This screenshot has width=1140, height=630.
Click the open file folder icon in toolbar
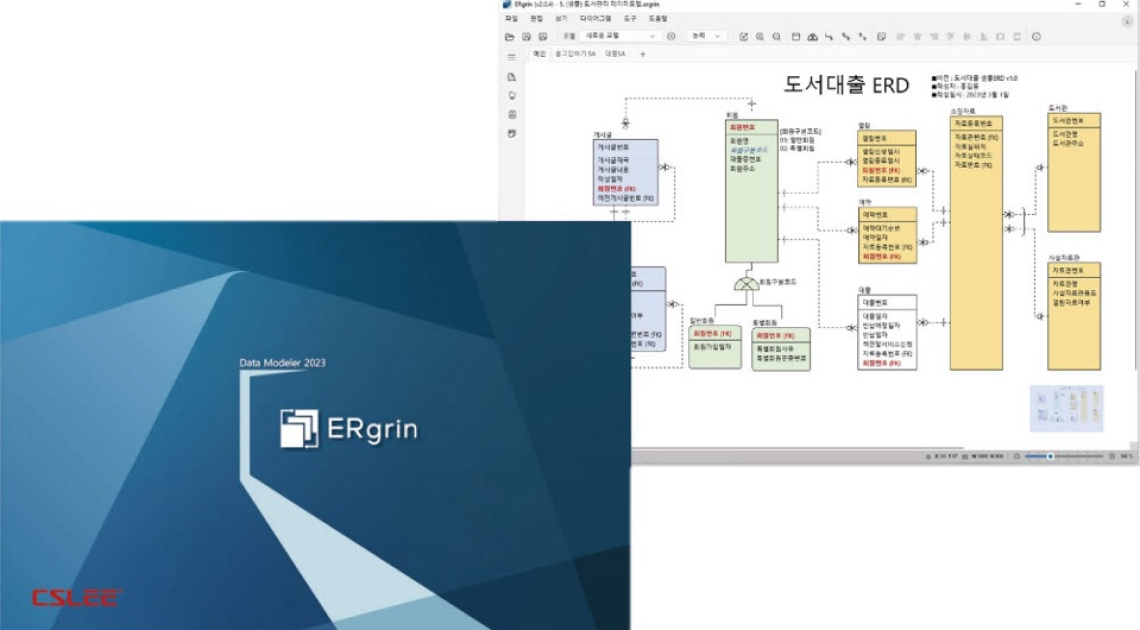pos(510,36)
